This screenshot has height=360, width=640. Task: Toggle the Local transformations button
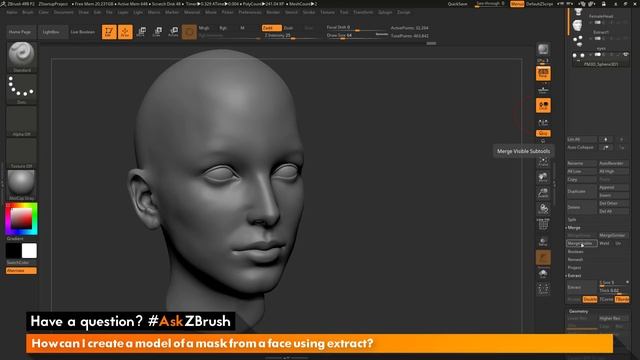[543, 105]
